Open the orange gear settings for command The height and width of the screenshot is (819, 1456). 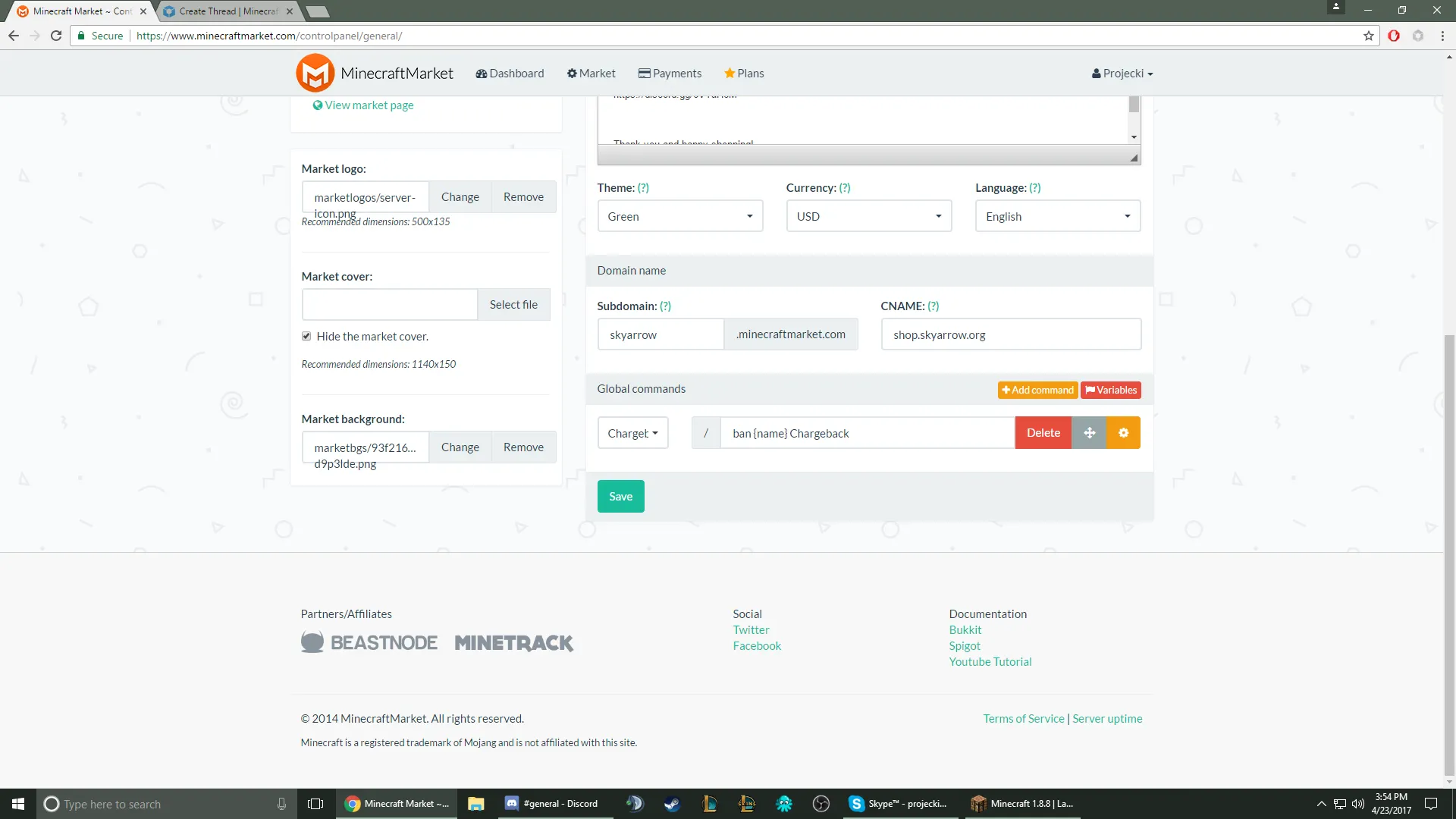coord(1123,433)
